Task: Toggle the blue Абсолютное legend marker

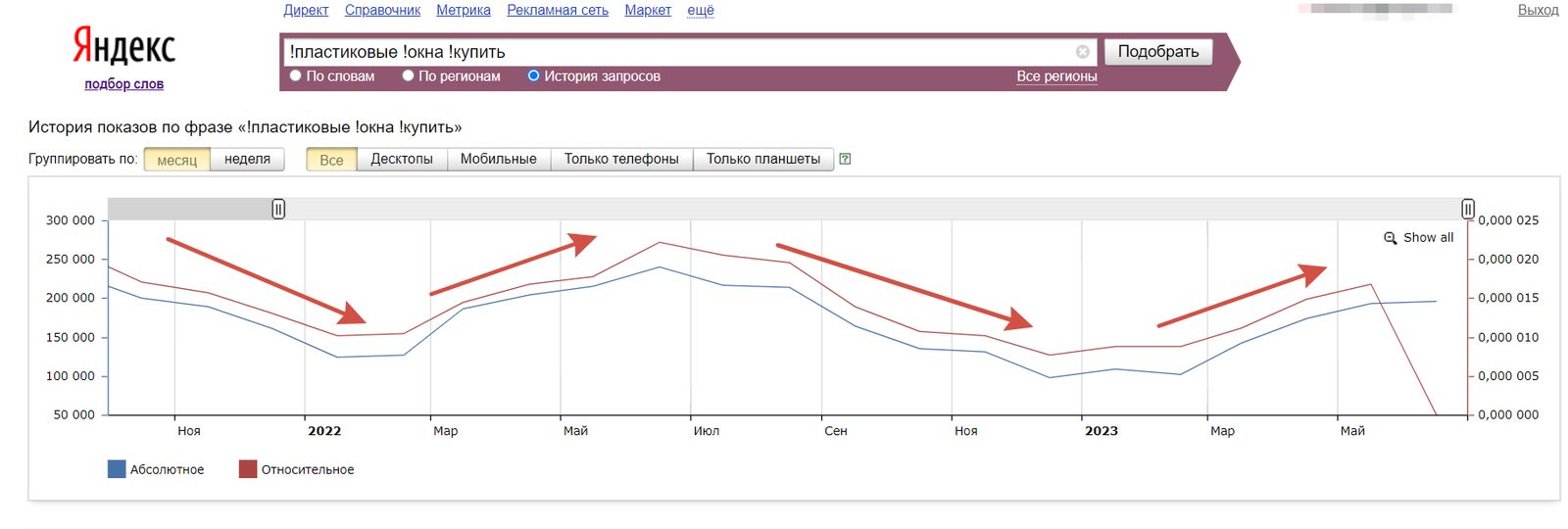Action: [117, 469]
